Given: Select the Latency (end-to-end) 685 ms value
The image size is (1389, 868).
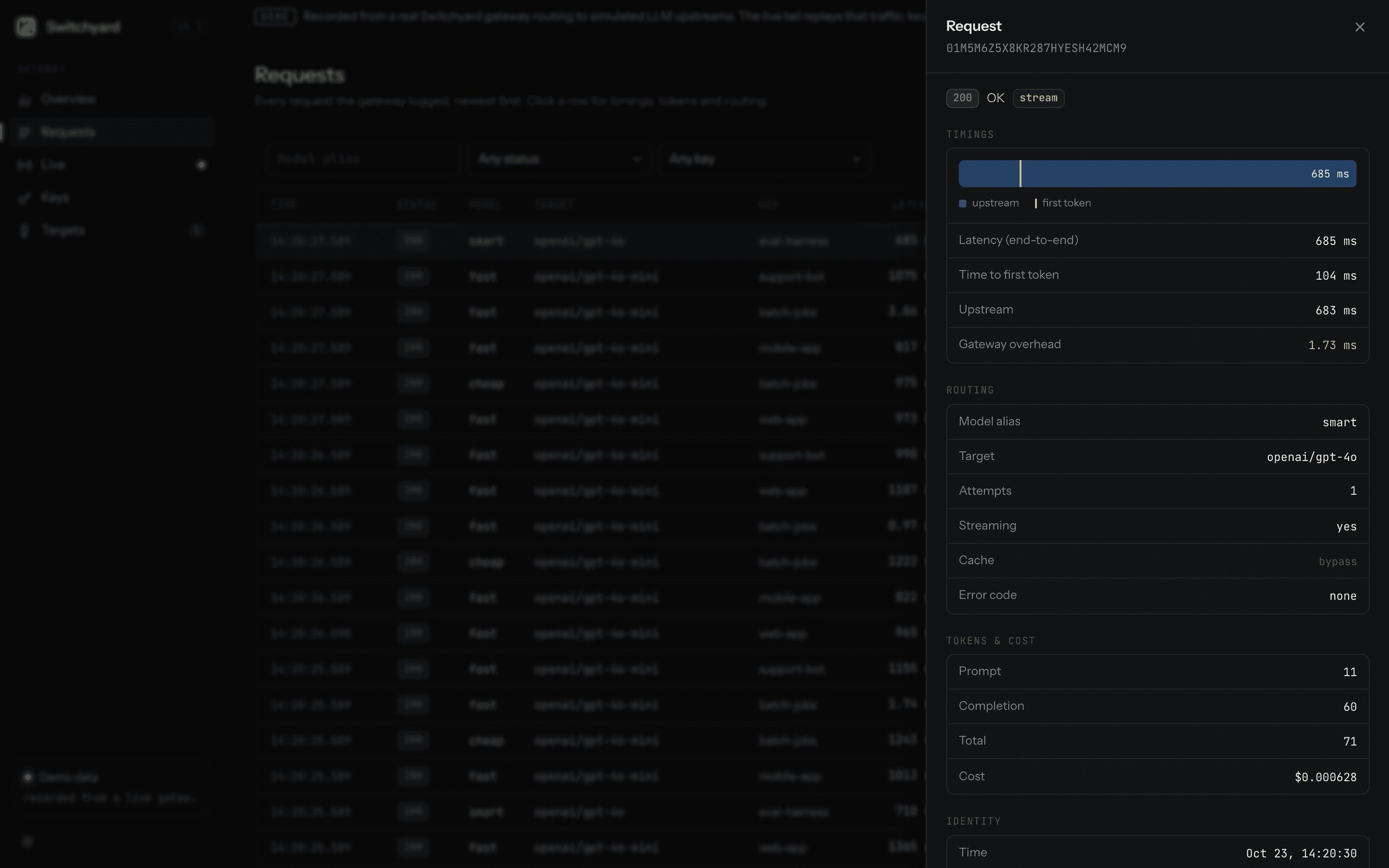Looking at the screenshot, I should click(x=1335, y=241).
